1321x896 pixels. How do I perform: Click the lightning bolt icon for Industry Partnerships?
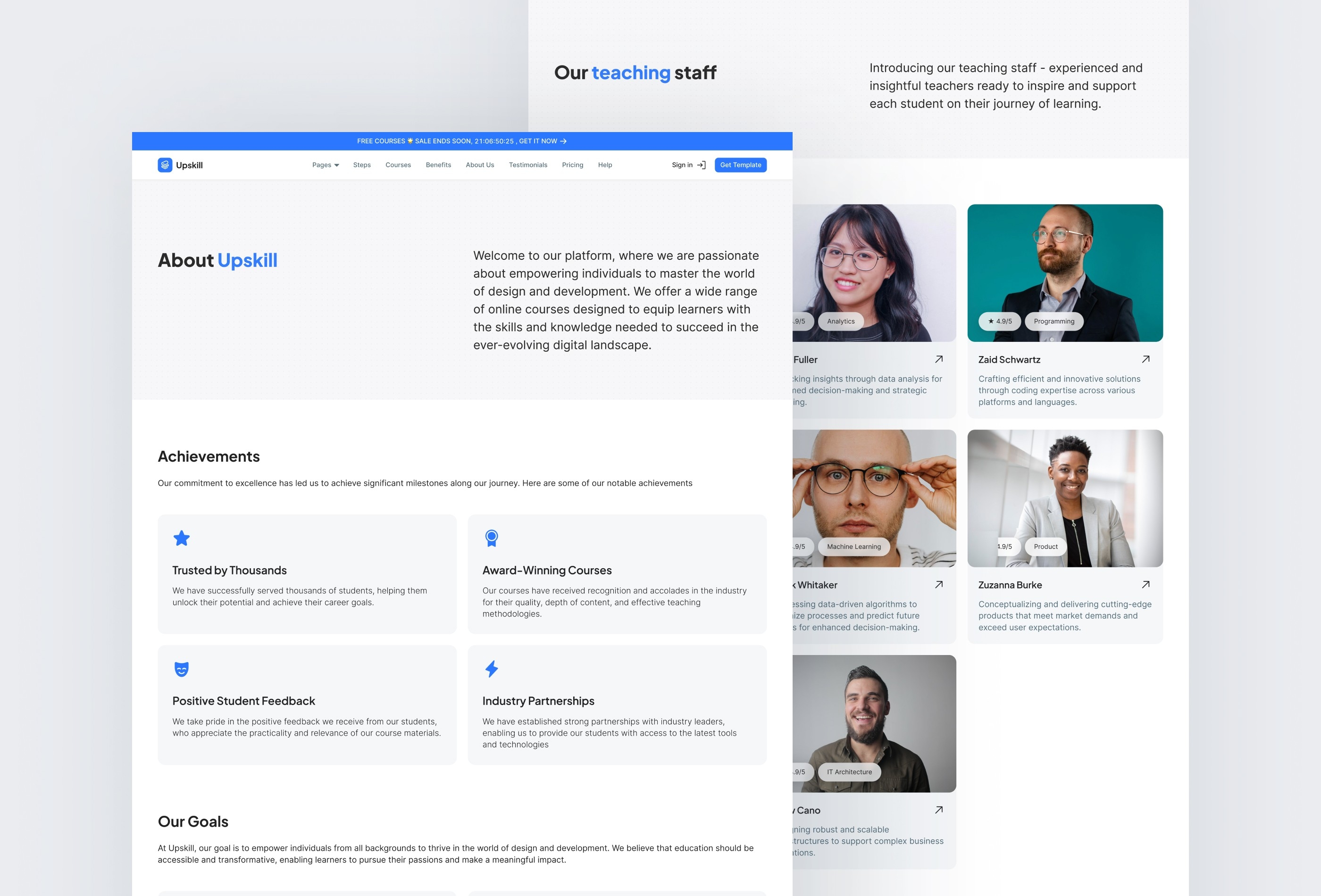point(492,668)
